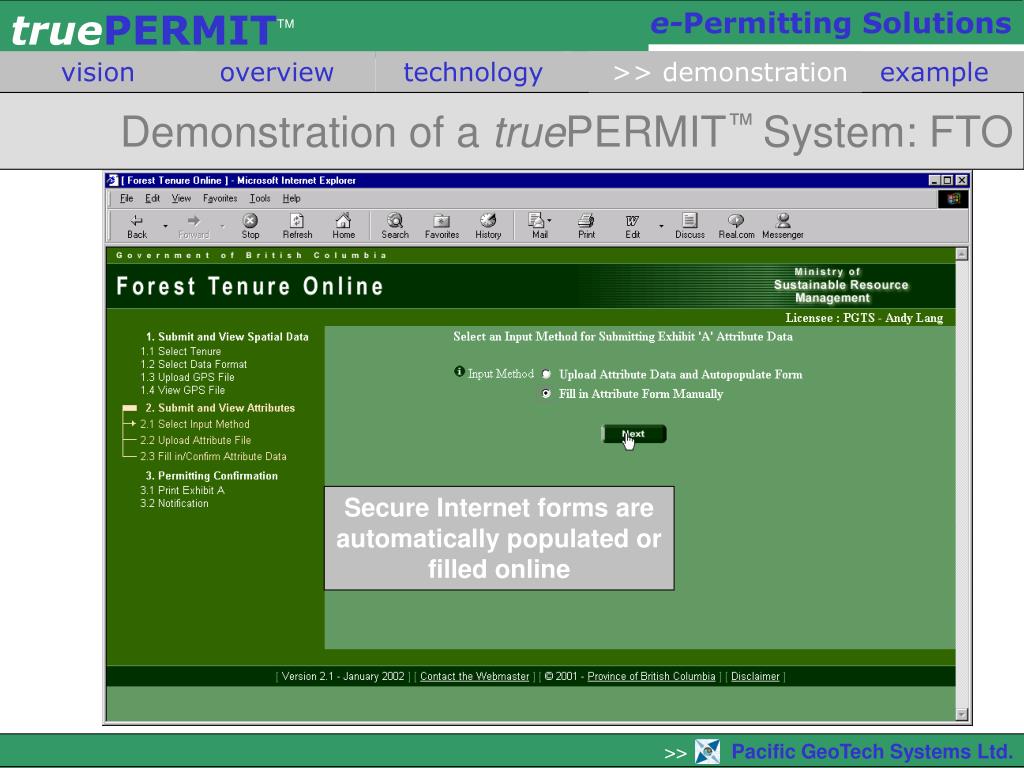Select 1.3 Upload GPS File step
The width and height of the screenshot is (1024, 768).
click(x=187, y=377)
